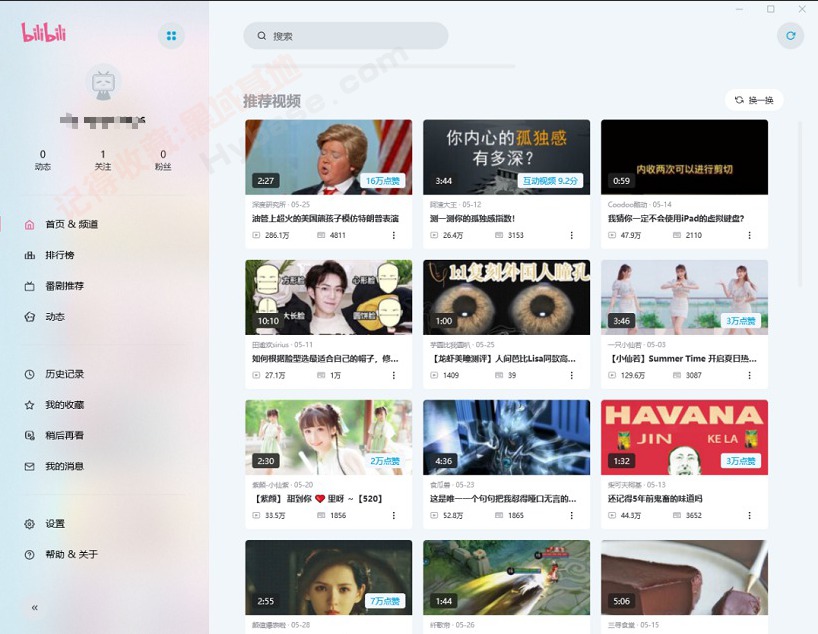Collapse sidebar with double chevron icon
This screenshot has height=634, width=818.
coord(34,607)
